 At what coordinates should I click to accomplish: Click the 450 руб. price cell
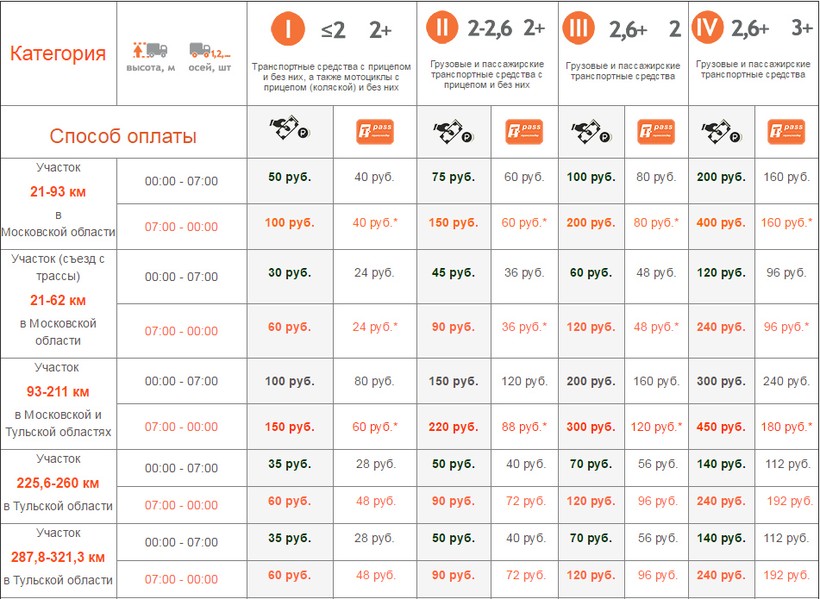pos(721,427)
